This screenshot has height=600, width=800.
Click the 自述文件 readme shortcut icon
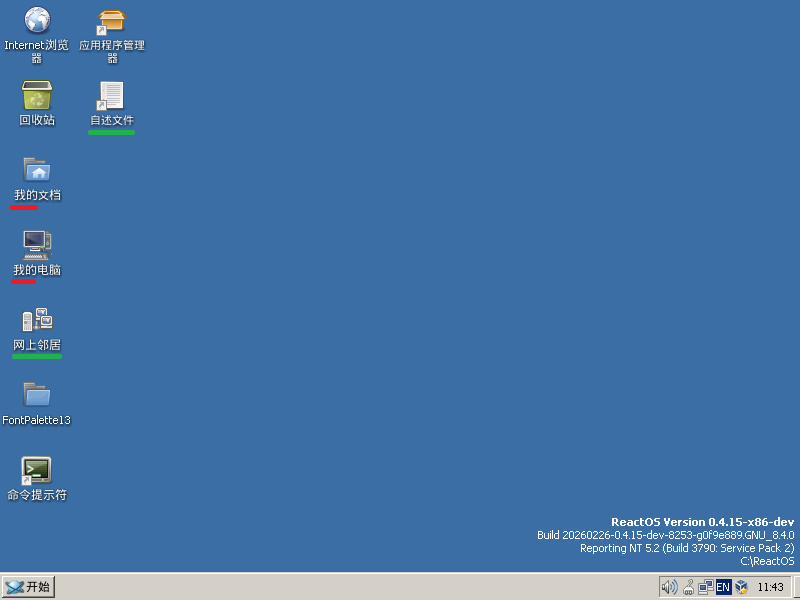pos(111,96)
